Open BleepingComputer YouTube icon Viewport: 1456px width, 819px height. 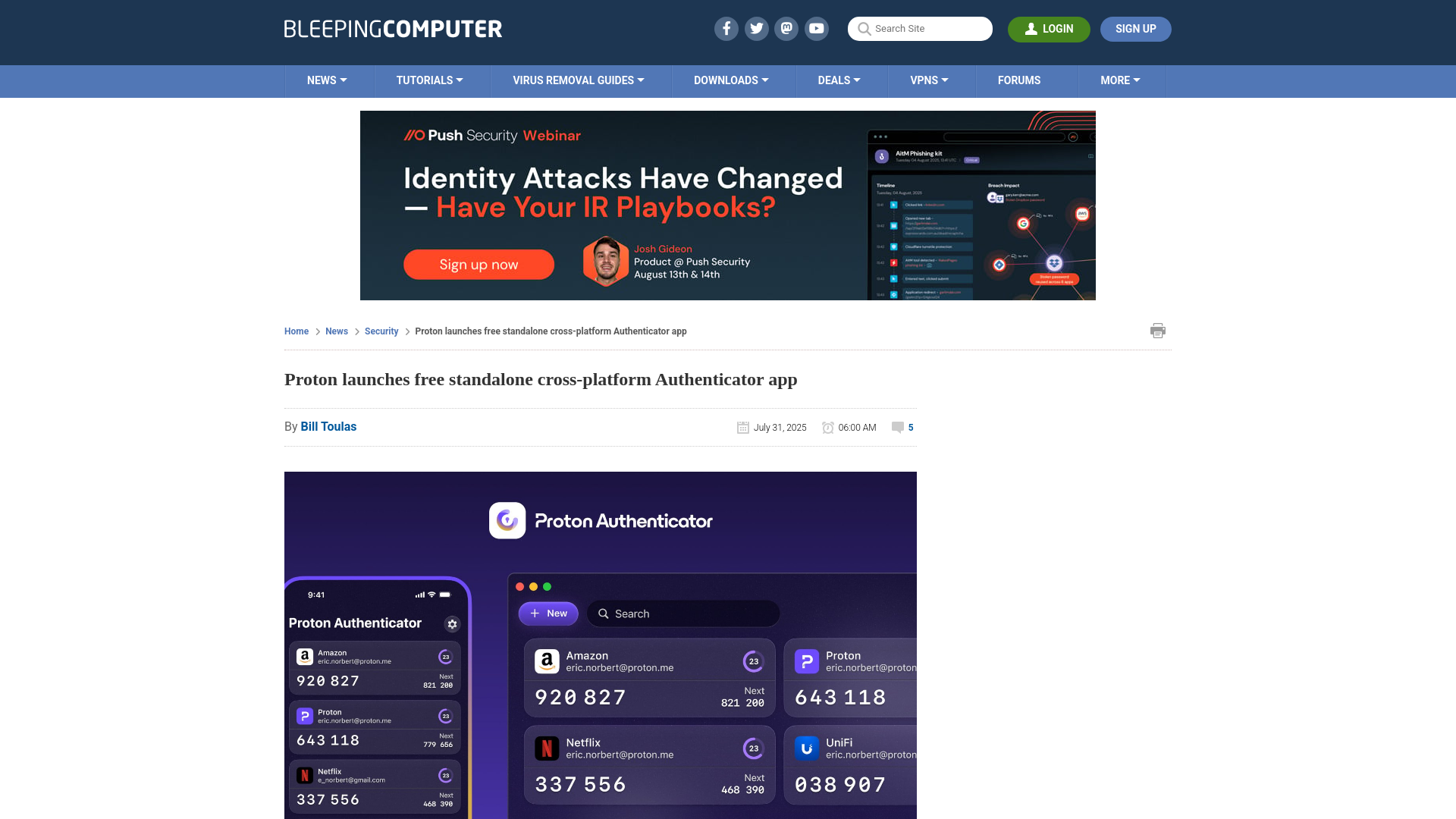coord(817,29)
